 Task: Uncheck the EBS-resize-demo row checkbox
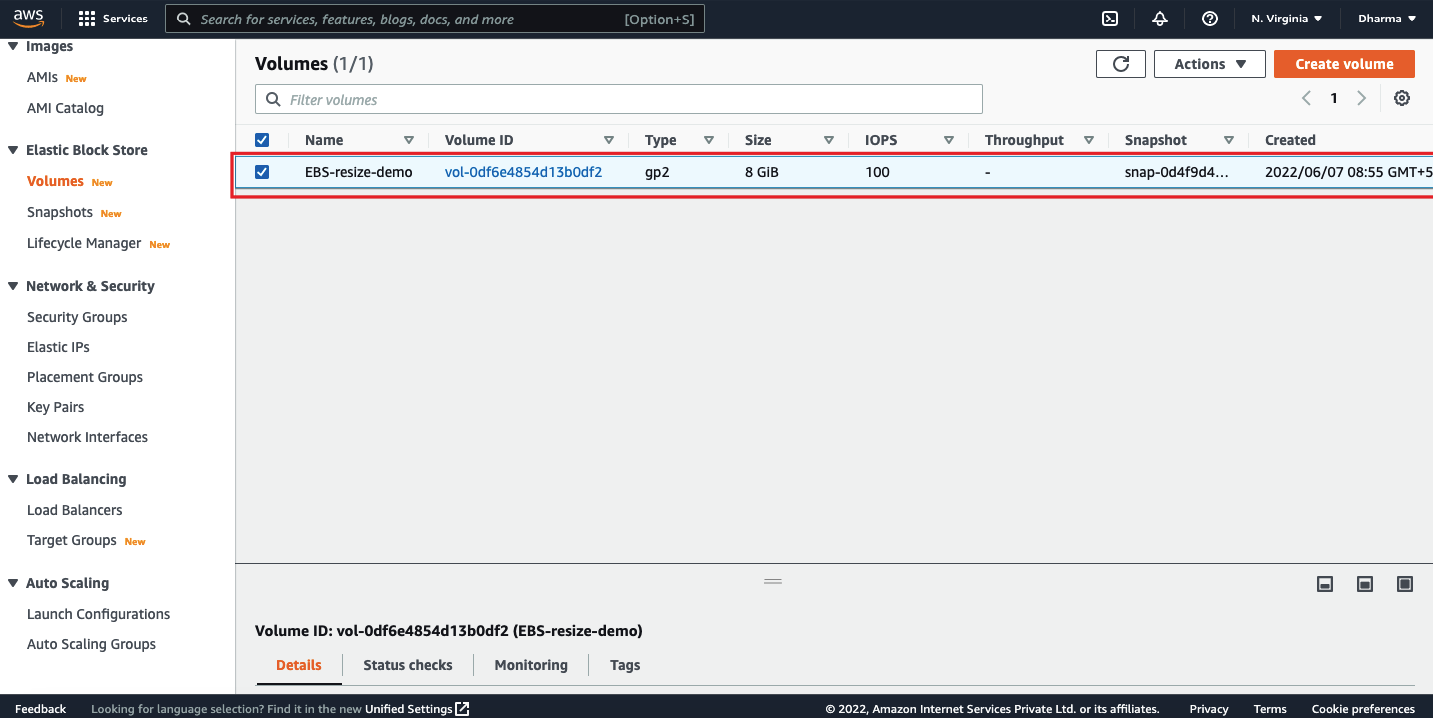(262, 172)
